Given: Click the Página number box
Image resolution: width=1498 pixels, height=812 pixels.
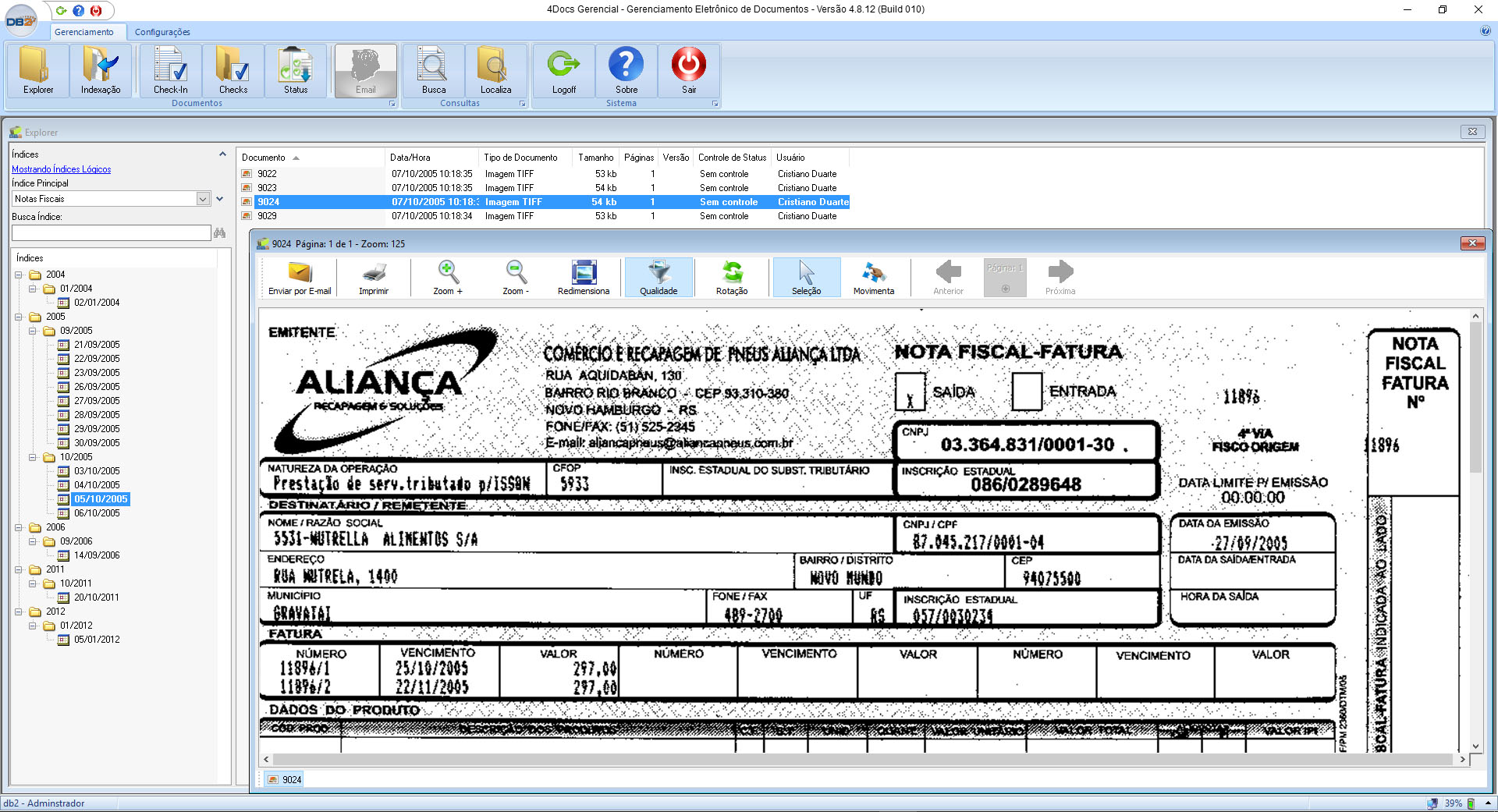Looking at the screenshot, I should [1005, 278].
